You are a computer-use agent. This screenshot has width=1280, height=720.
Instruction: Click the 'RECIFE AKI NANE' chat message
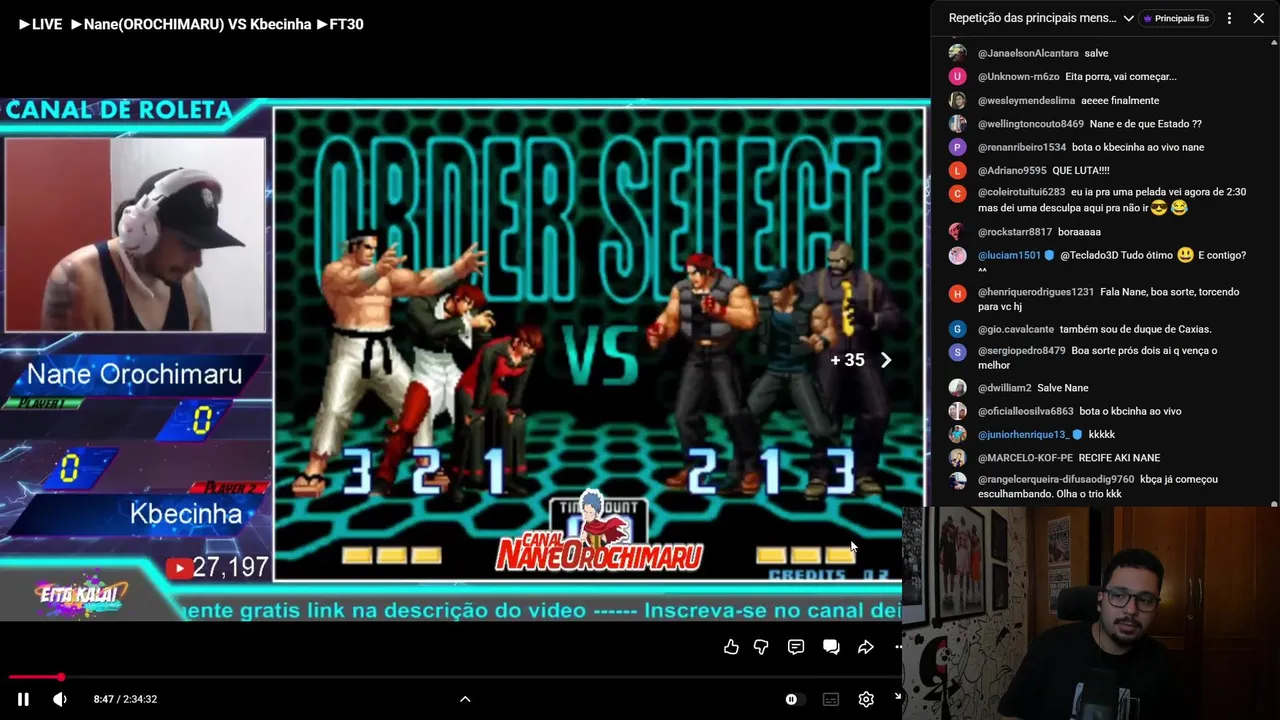(x=1119, y=458)
